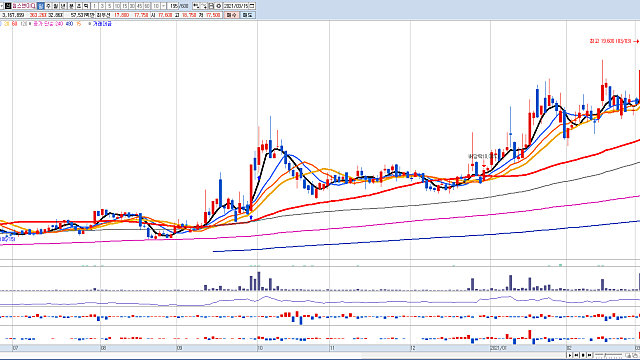Viewport: 640px width, 360px height.
Task: Click the 종가 단순 240 legend label
Action: point(48,24)
